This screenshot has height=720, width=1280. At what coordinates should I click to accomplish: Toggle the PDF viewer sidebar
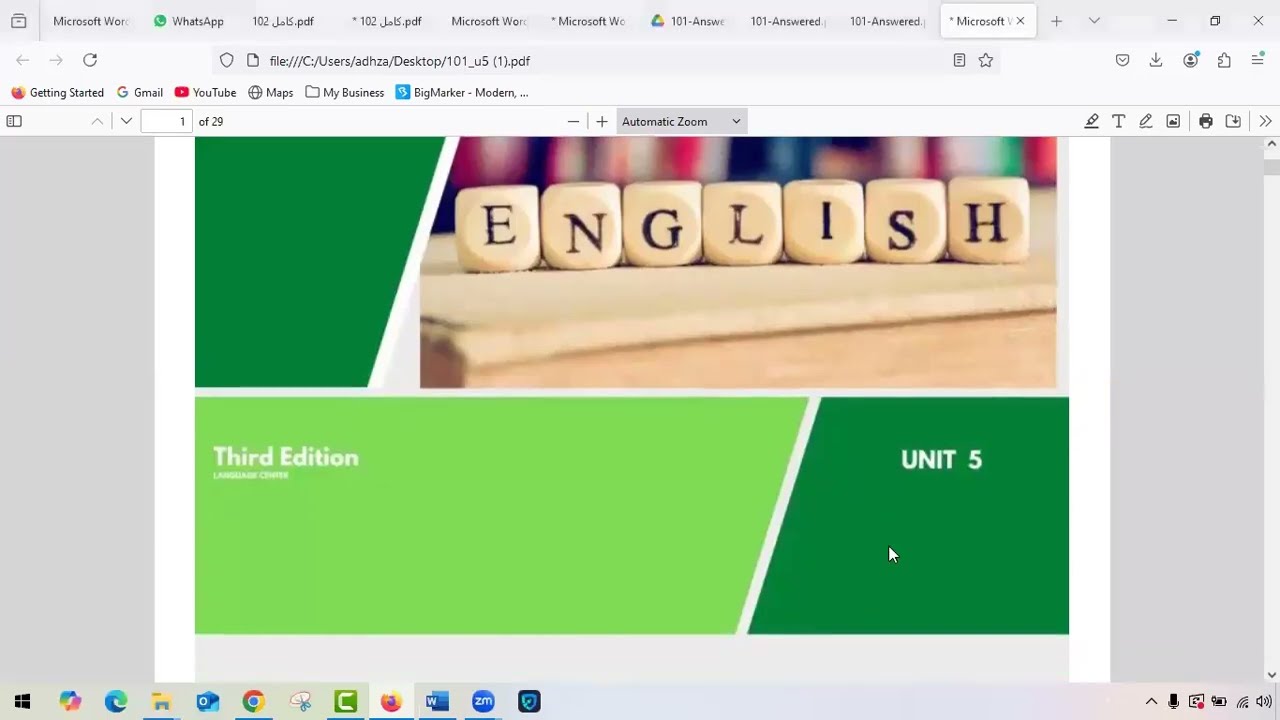point(14,121)
